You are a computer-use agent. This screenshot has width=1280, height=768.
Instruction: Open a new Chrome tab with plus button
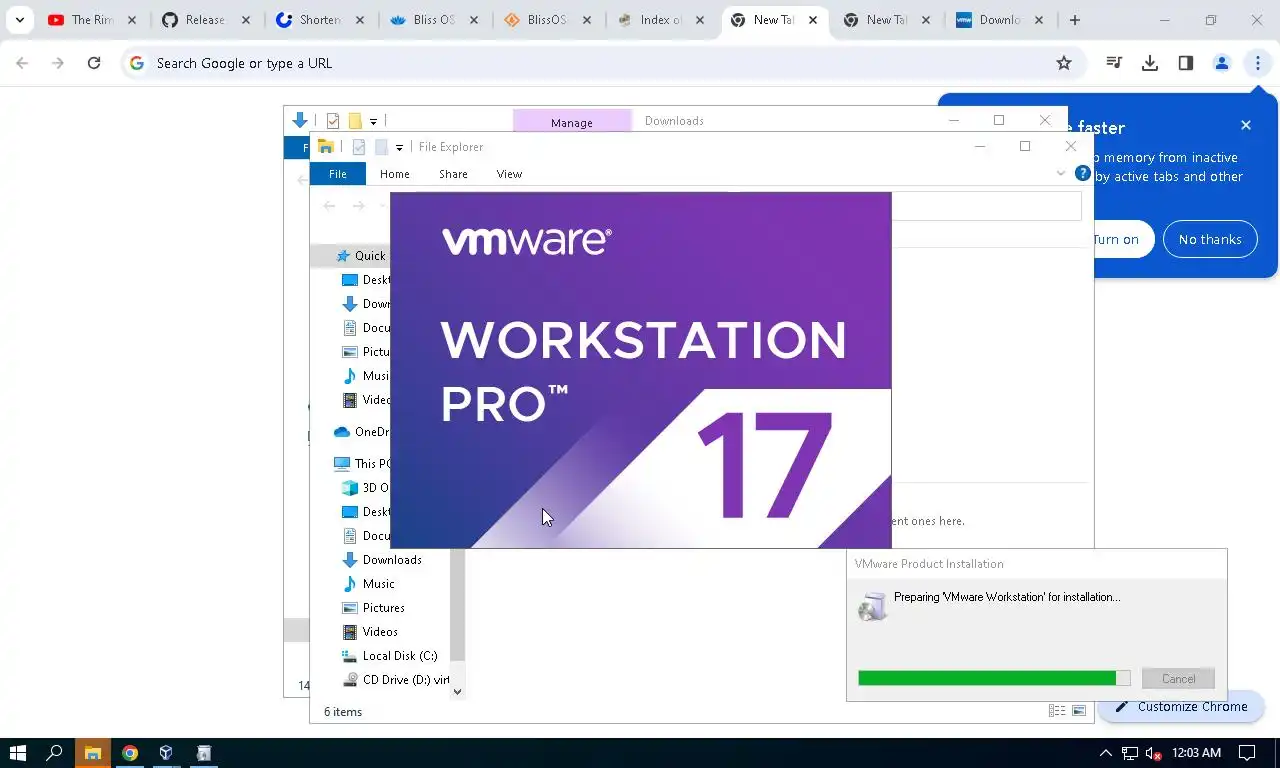[x=1075, y=20]
